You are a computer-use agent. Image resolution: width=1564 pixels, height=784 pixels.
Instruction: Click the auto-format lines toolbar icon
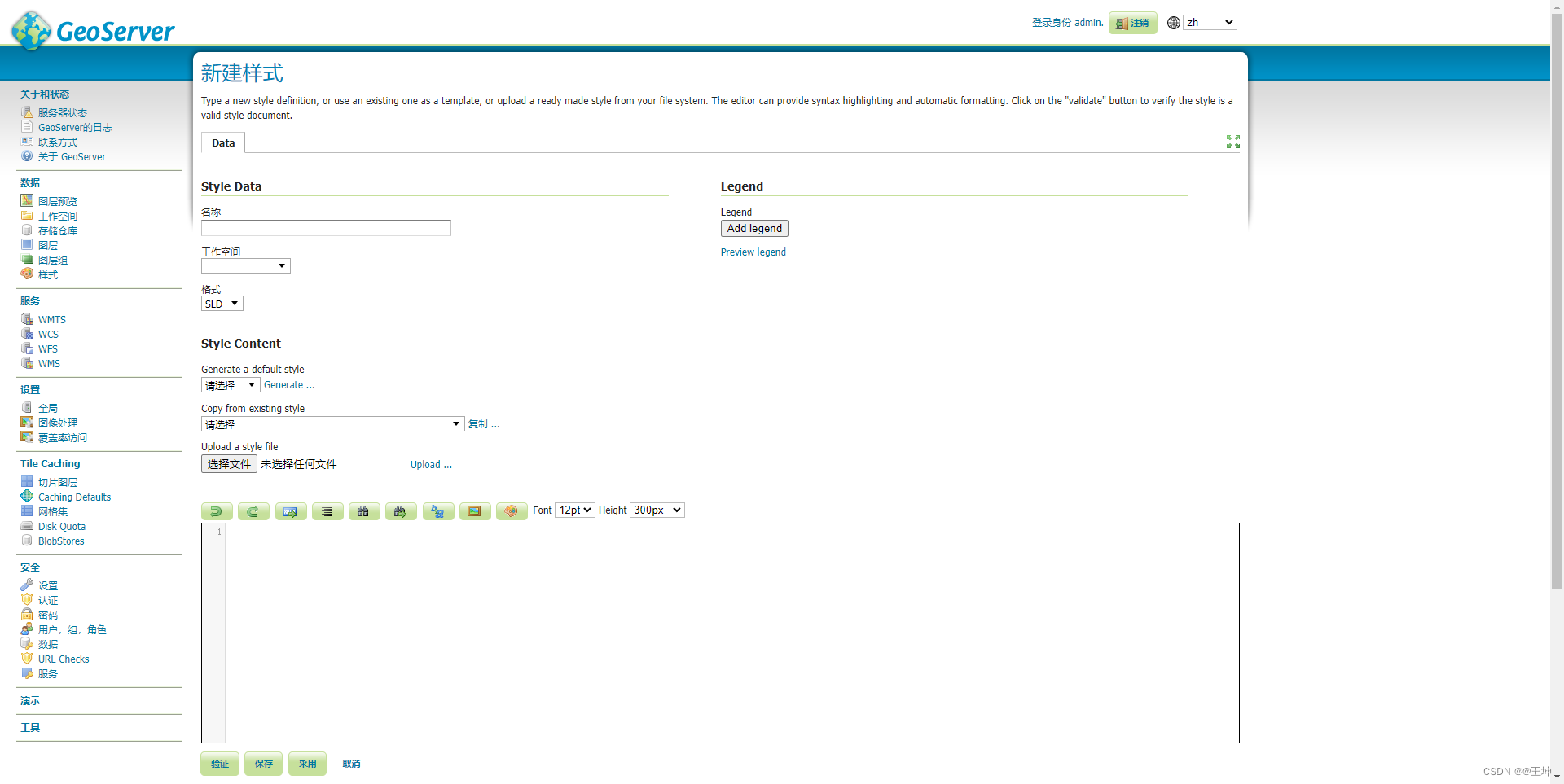click(x=327, y=511)
